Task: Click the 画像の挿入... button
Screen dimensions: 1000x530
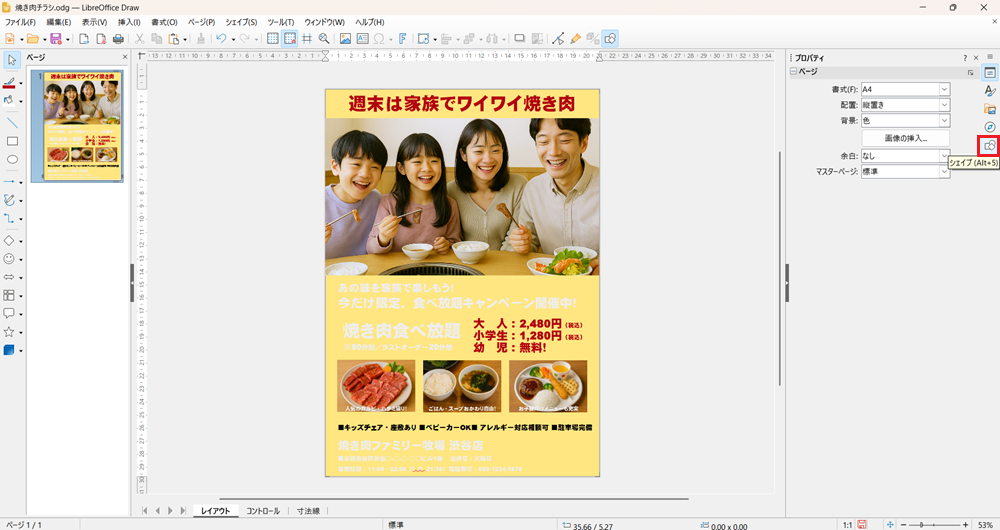Action: coord(906,138)
